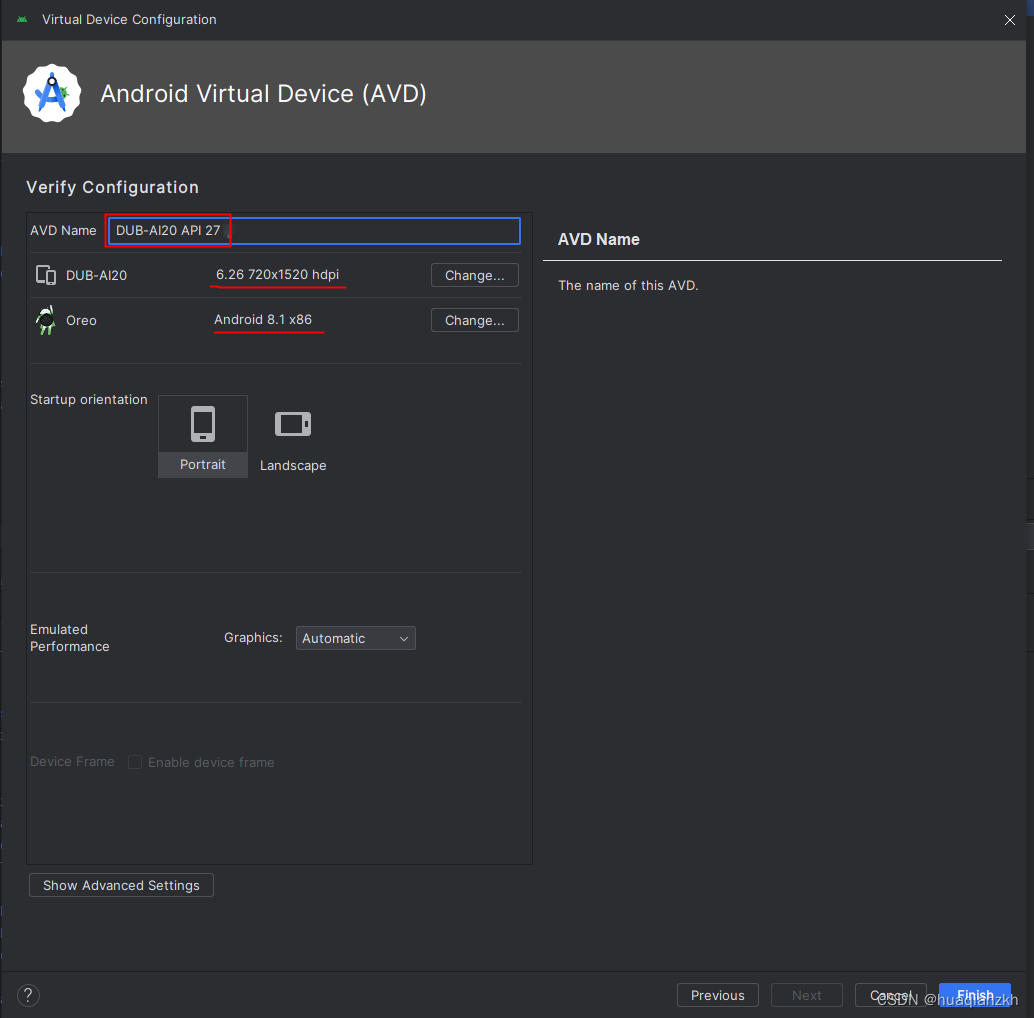Click the Emulated Performance label
1034x1018 pixels.
pyautogui.click(x=69, y=638)
